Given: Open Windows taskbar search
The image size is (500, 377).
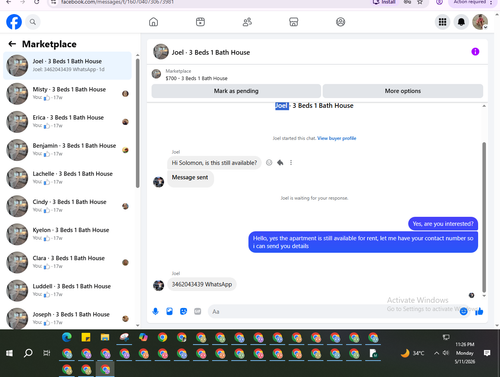Looking at the screenshot, I should (28, 353).
